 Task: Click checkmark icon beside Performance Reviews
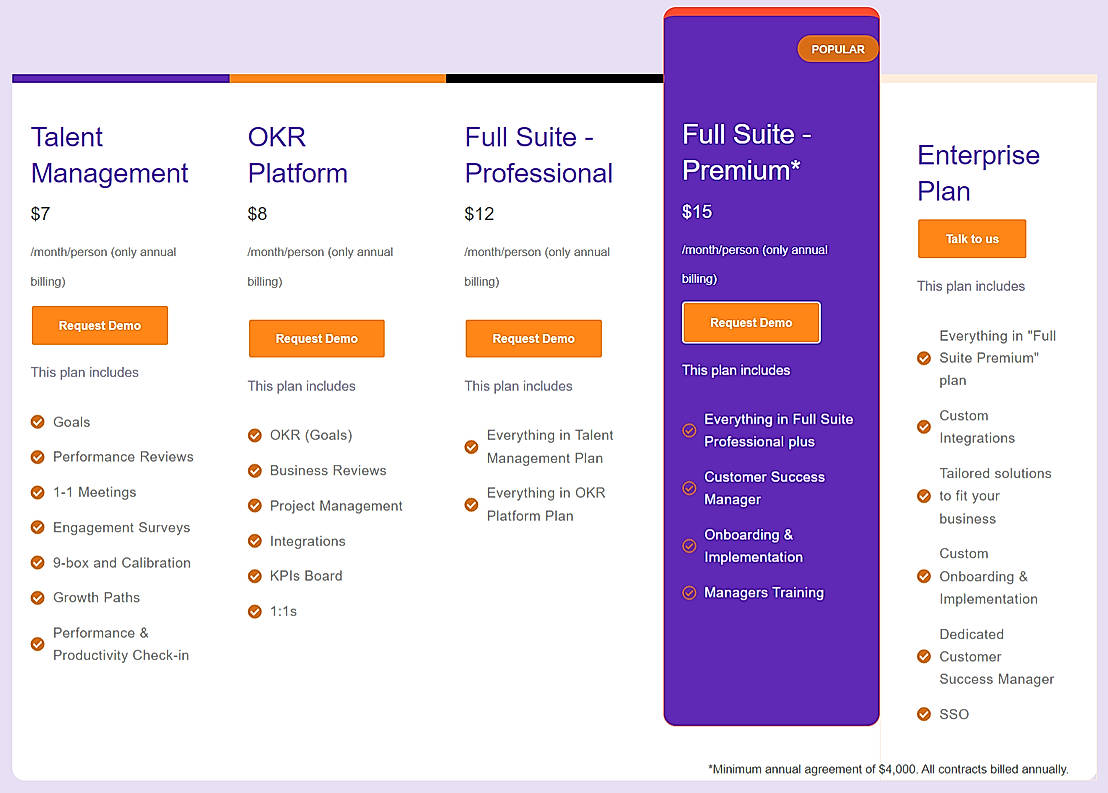tap(37, 457)
